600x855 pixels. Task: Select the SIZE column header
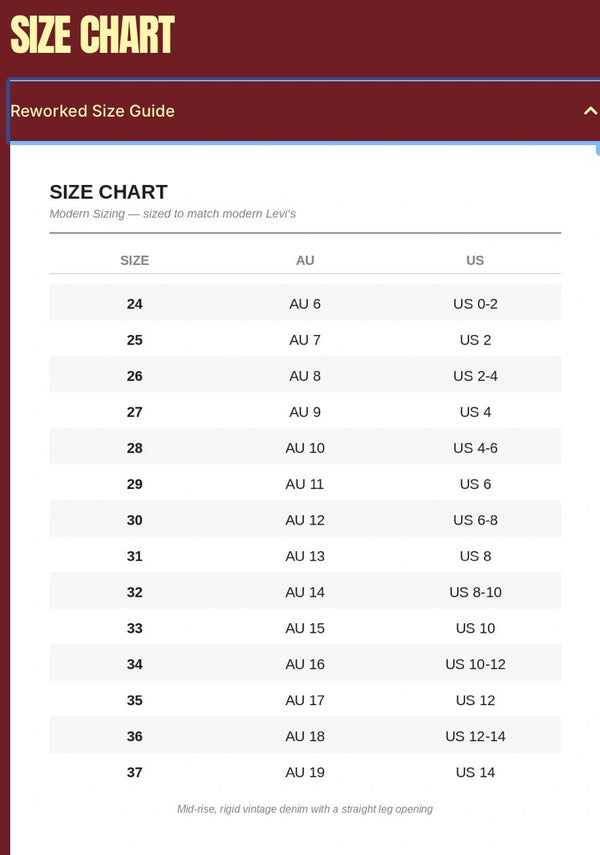[x=135, y=261]
